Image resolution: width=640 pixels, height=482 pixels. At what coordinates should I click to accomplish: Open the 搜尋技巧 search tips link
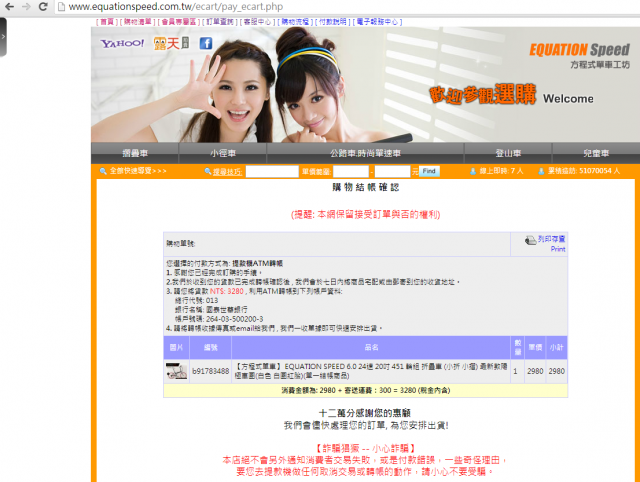[x=227, y=172]
